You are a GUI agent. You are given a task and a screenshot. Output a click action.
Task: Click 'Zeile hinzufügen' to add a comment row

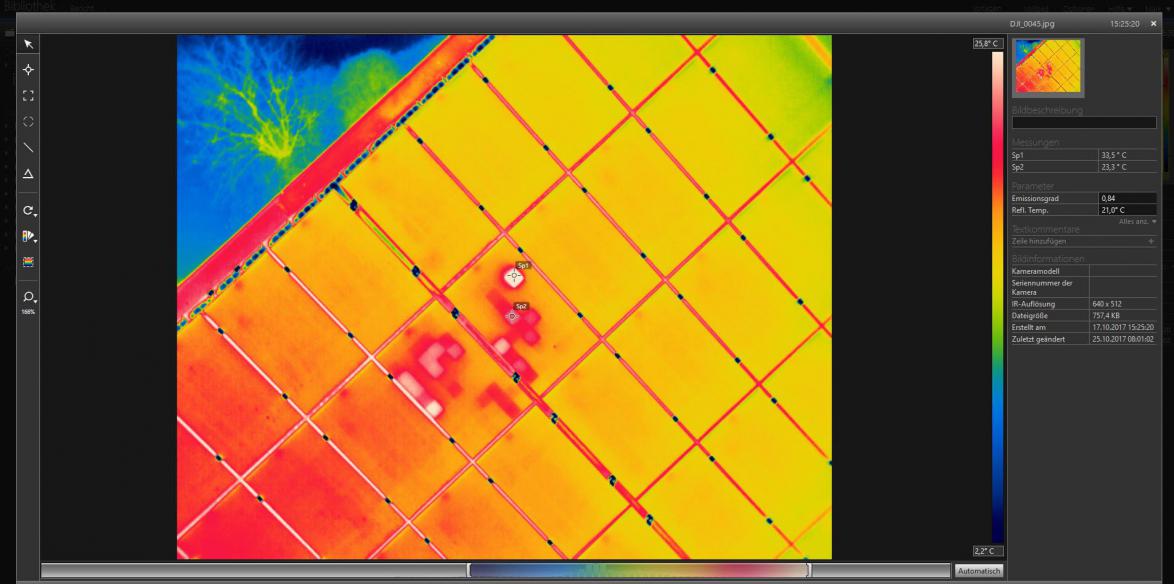coord(1045,240)
